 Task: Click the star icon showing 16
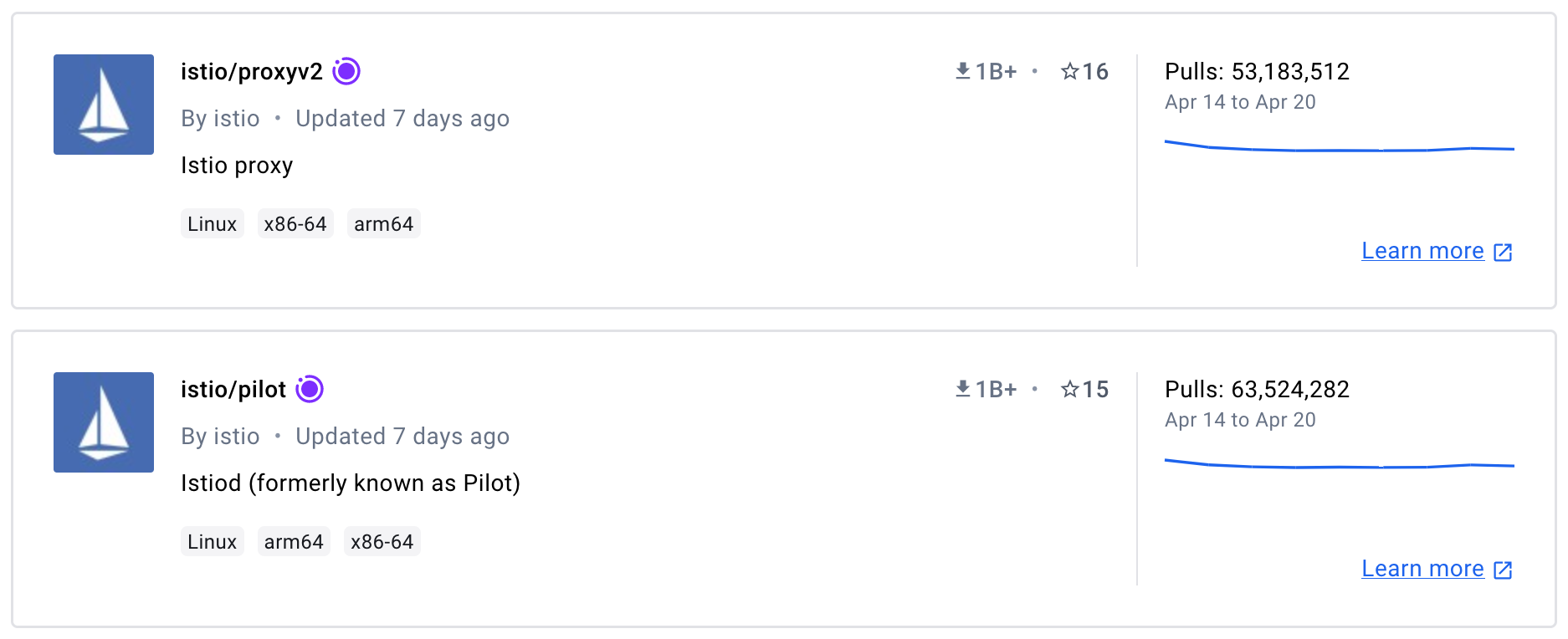(x=1069, y=72)
